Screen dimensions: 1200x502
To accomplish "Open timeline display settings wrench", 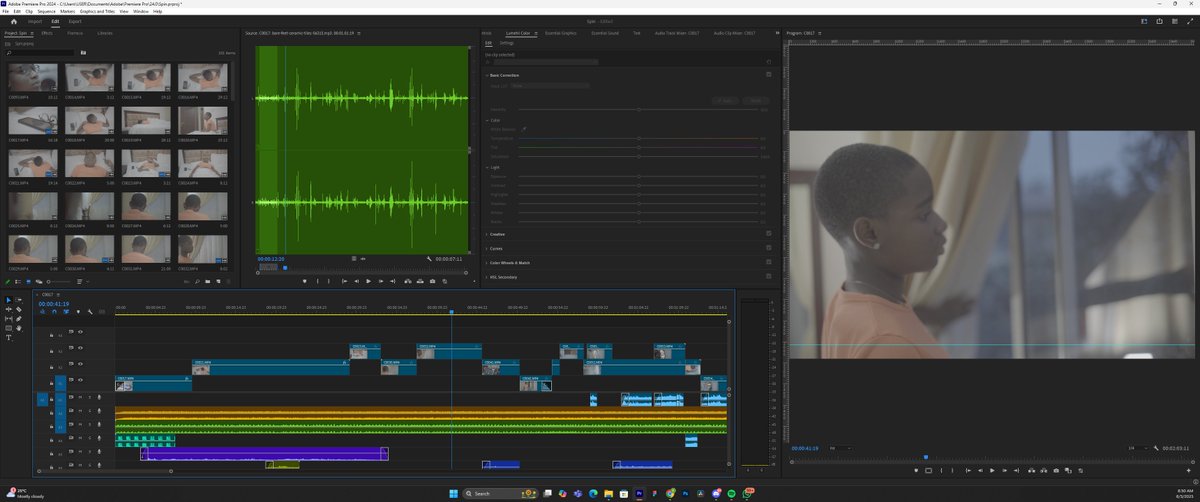I will [90, 311].
